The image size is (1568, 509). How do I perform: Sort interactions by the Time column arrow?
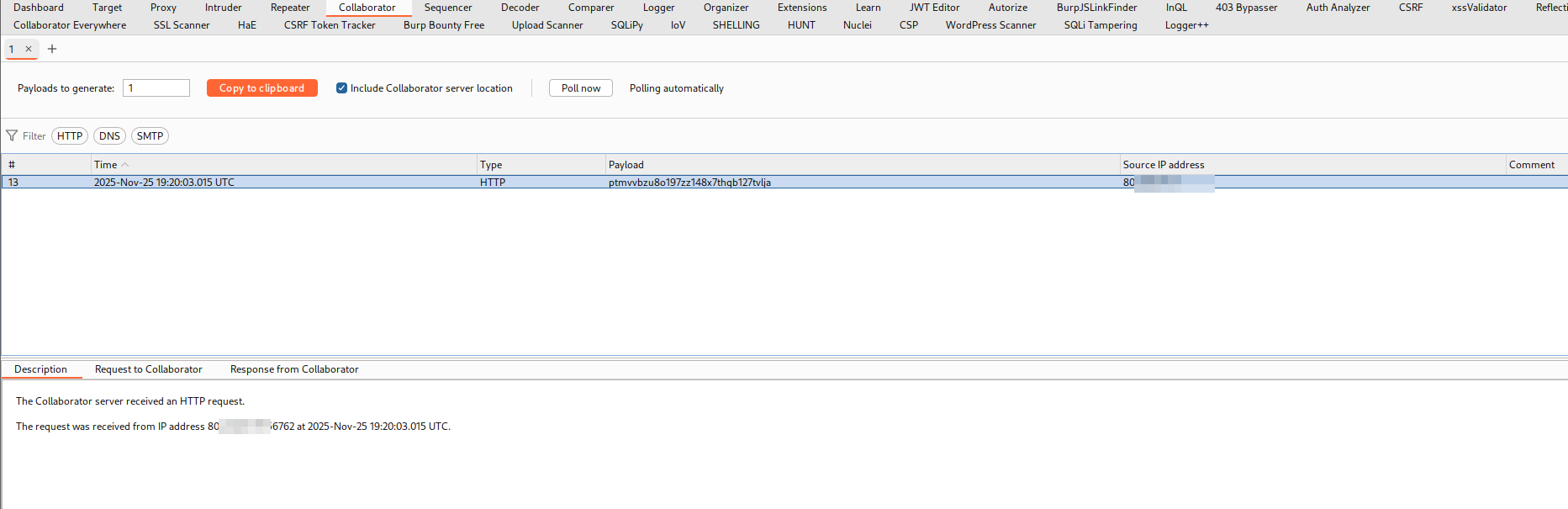(125, 165)
